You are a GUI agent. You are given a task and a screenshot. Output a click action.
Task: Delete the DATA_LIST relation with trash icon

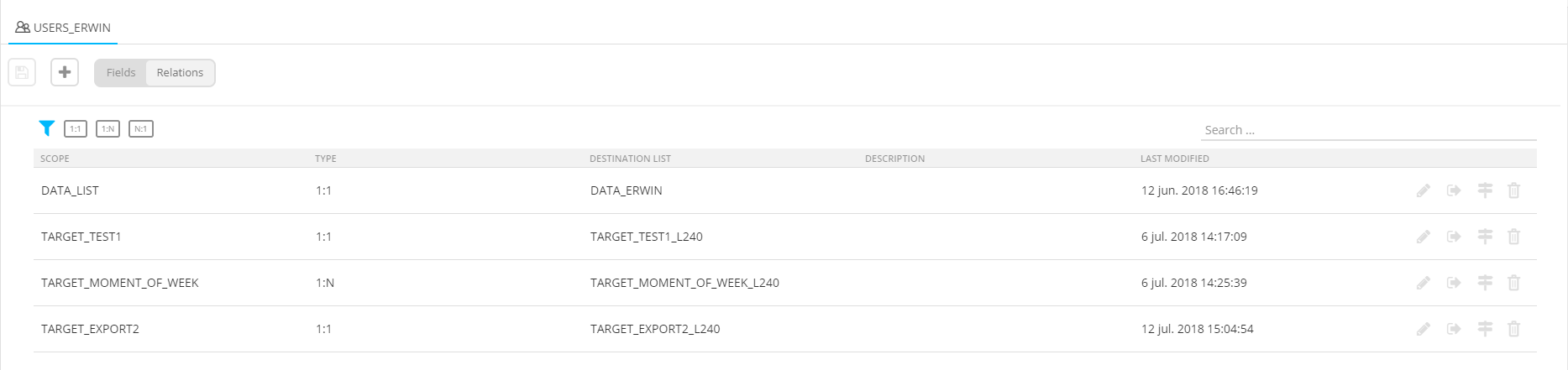click(1513, 190)
